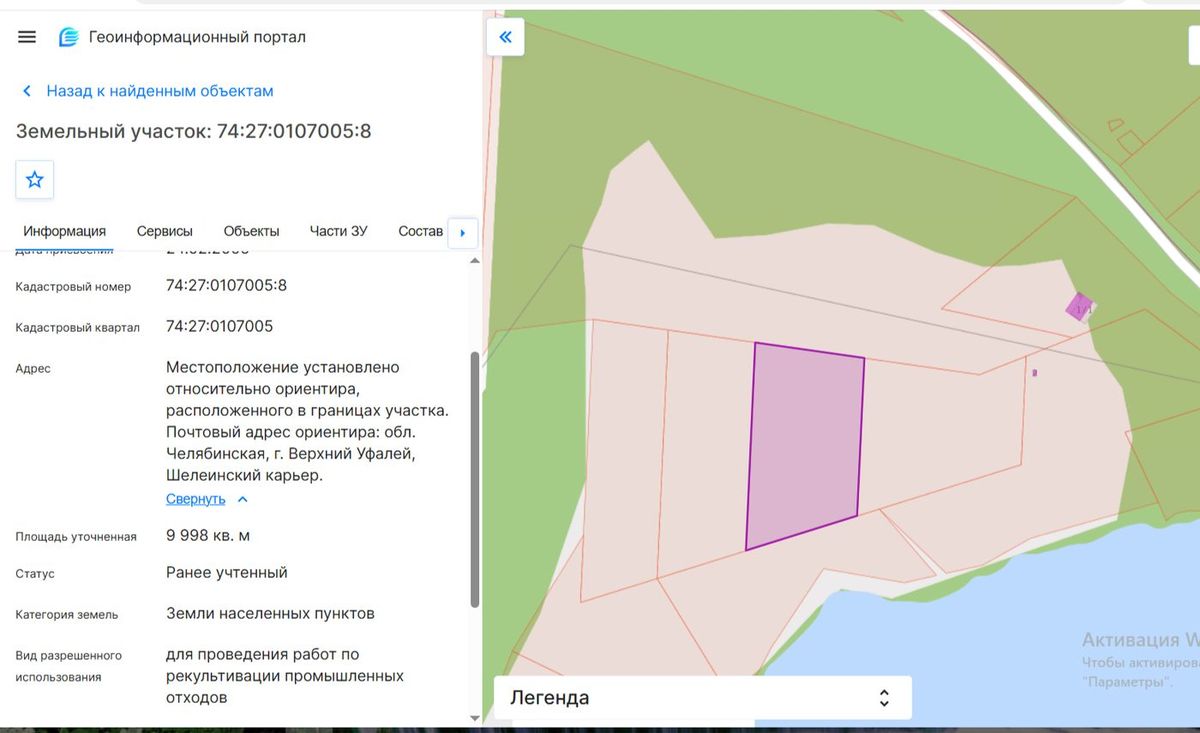Click the Кадастровый квартал label
The height and width of the screenshot is (733, 1200).
click(78, 328)
